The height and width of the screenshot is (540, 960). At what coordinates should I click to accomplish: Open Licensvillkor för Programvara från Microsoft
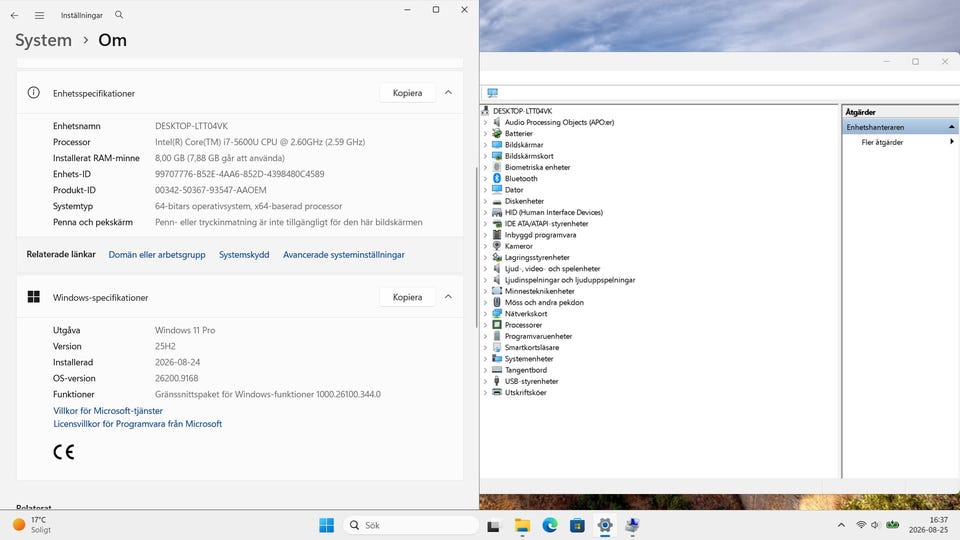point(138,423)
